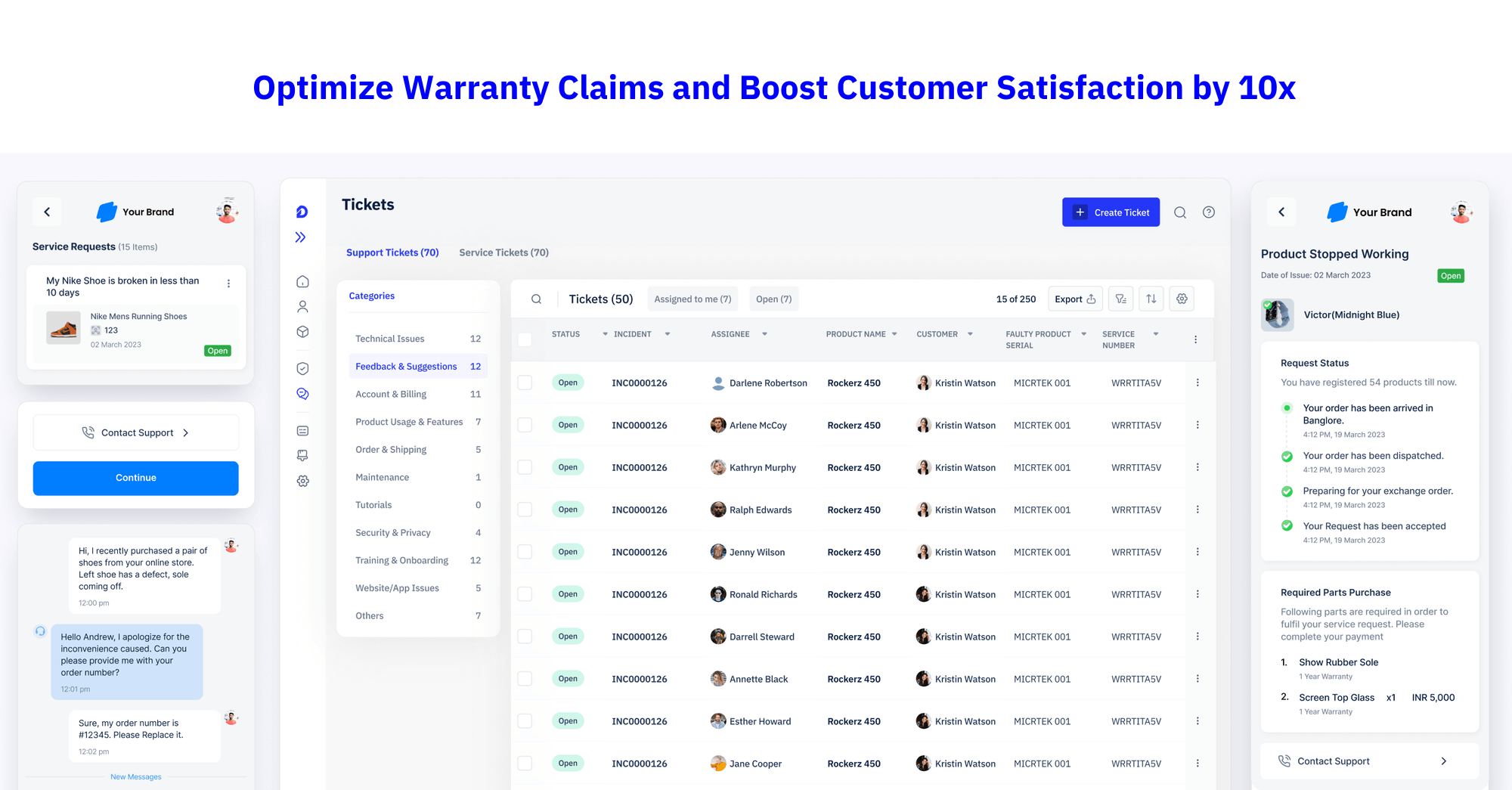1512x790 pixels.
Task: Click the sort arrows icon above the table
Action: tap(1151, 299)
